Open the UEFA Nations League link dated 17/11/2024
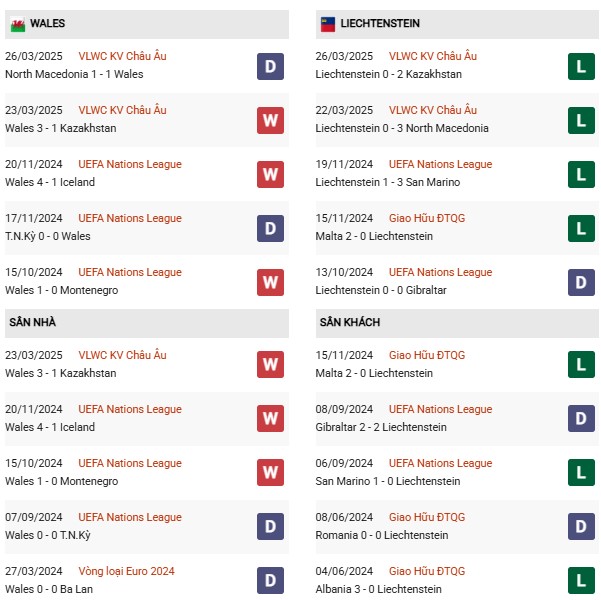This screenshot has width=601, height=600. click(x=130, y=218)
